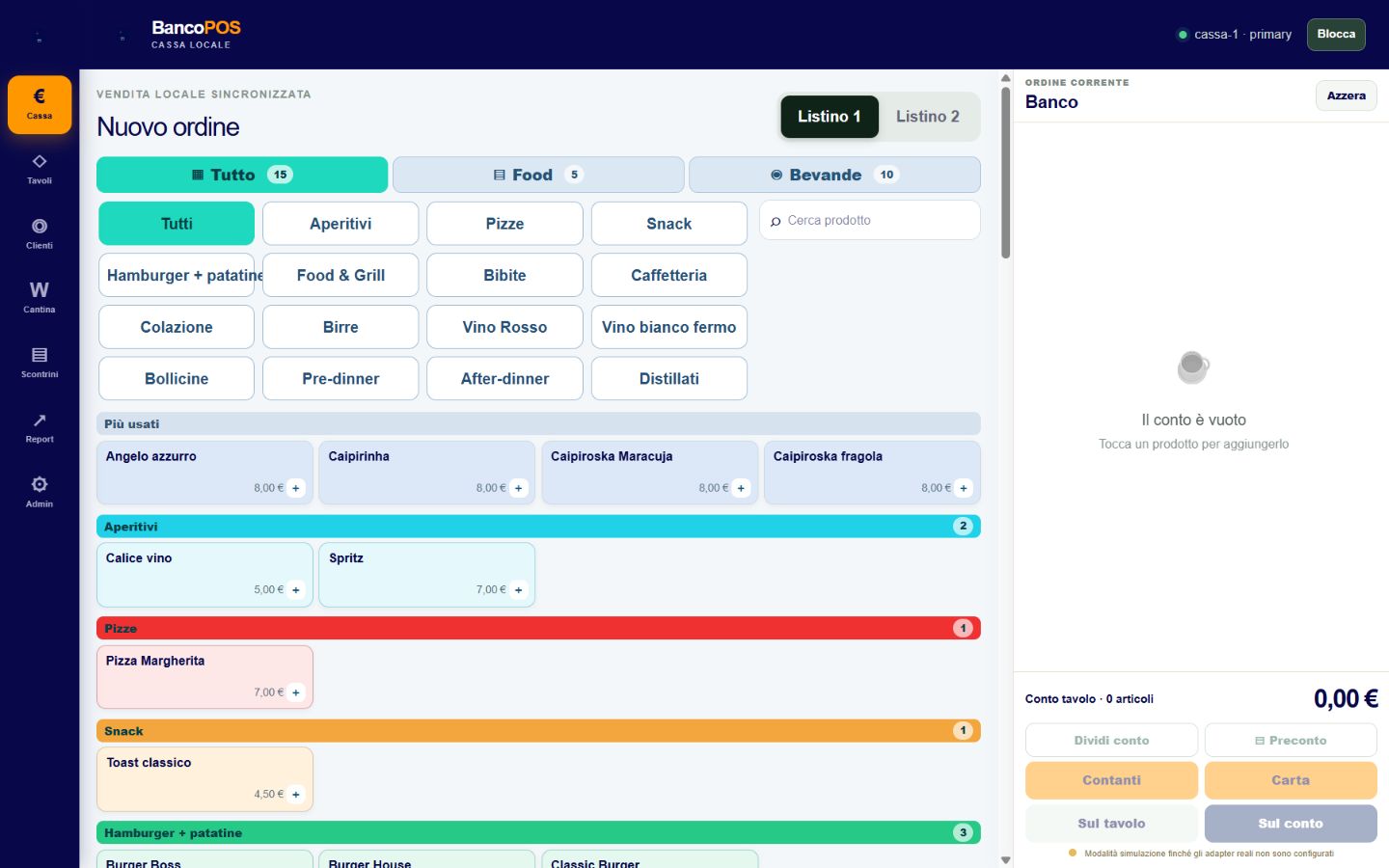Add Pizza Margherita with its plus button
The image size is (1389, 868).
(x=296, y=692)
